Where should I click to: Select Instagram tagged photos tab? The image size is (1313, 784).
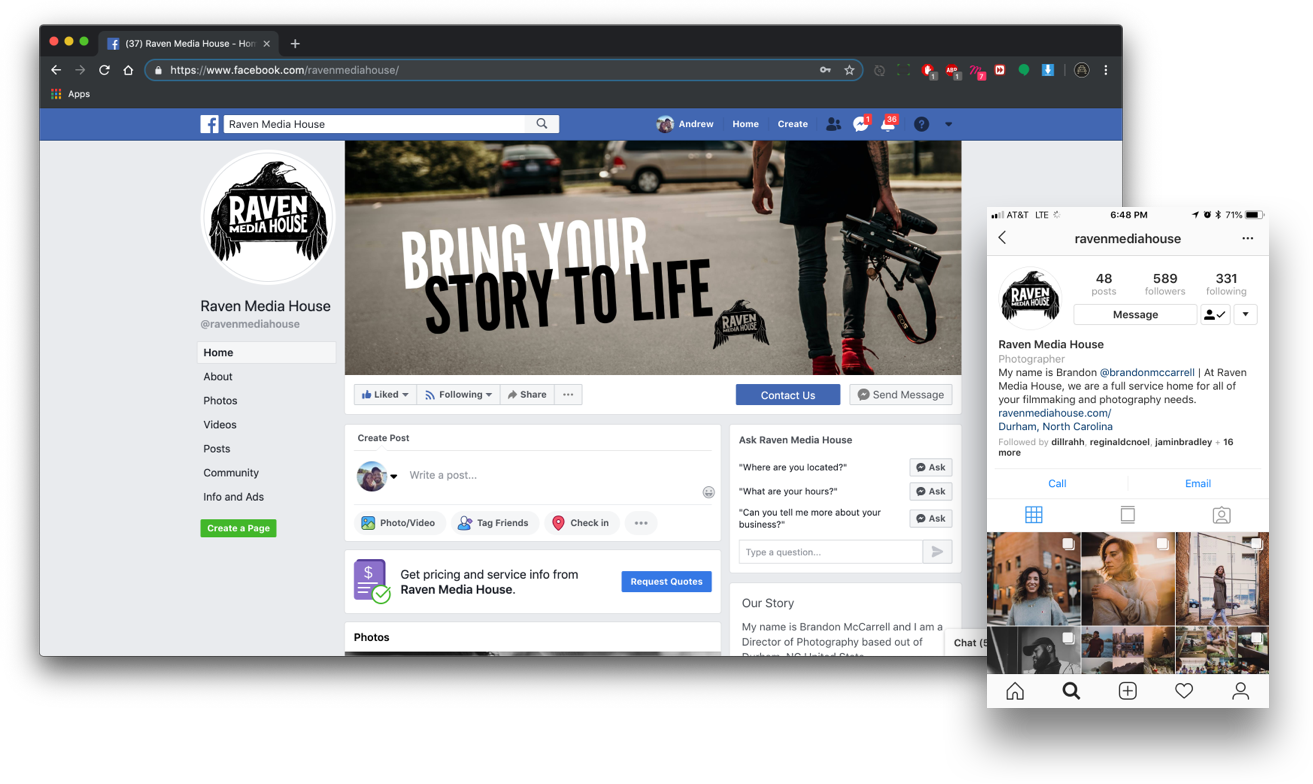tap(1221, 515)
